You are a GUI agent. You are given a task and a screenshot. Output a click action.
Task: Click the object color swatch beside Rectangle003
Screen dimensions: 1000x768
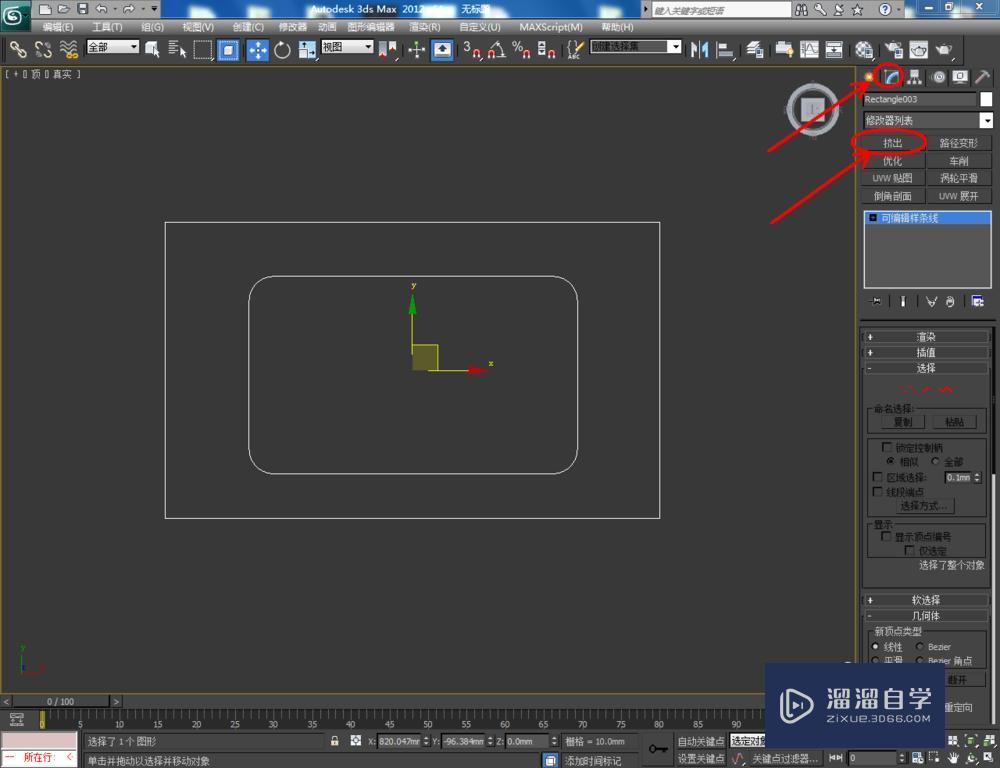point(984,99)
